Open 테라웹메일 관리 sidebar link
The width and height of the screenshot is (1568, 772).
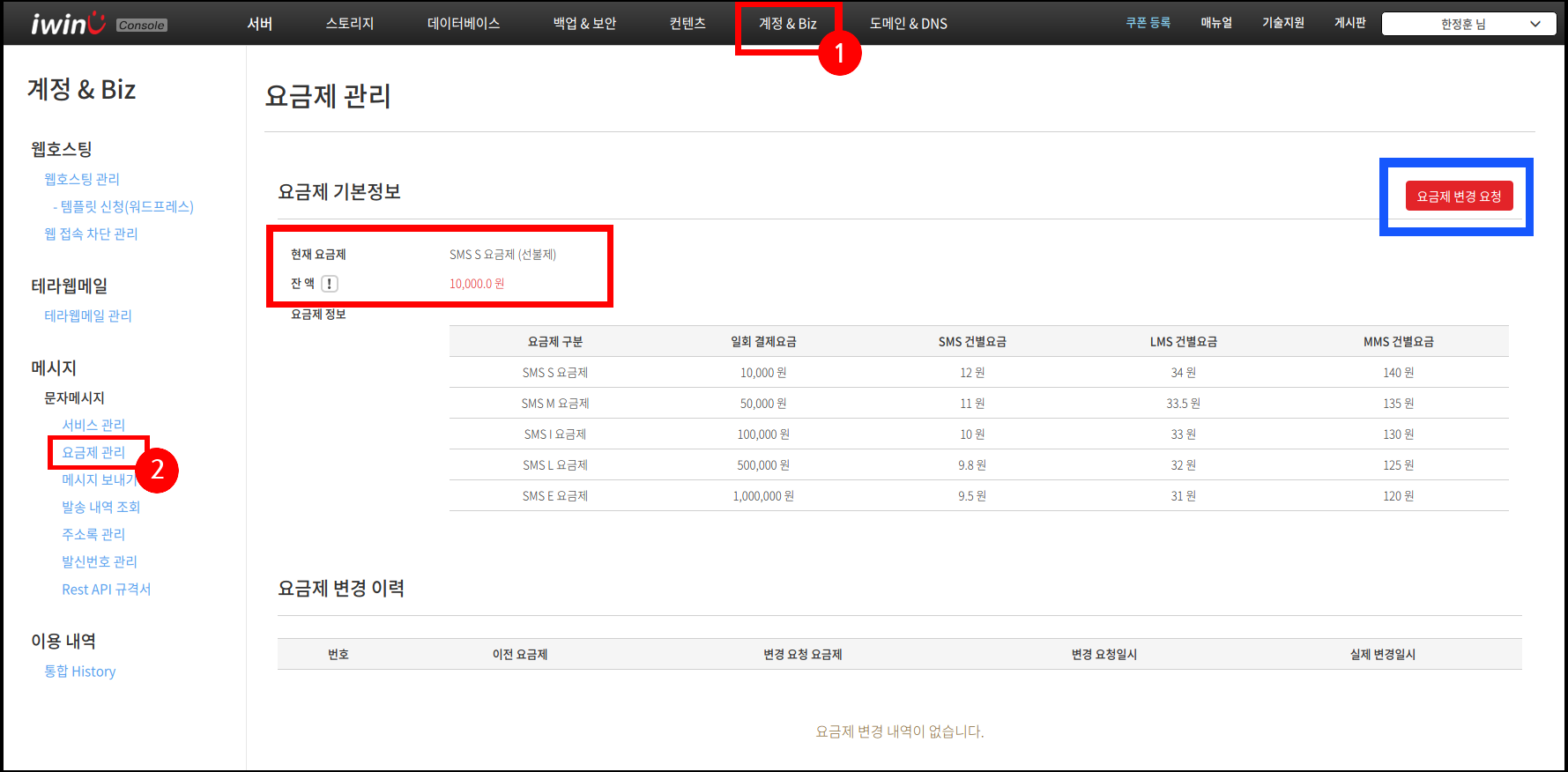click(x=88, y=315)
